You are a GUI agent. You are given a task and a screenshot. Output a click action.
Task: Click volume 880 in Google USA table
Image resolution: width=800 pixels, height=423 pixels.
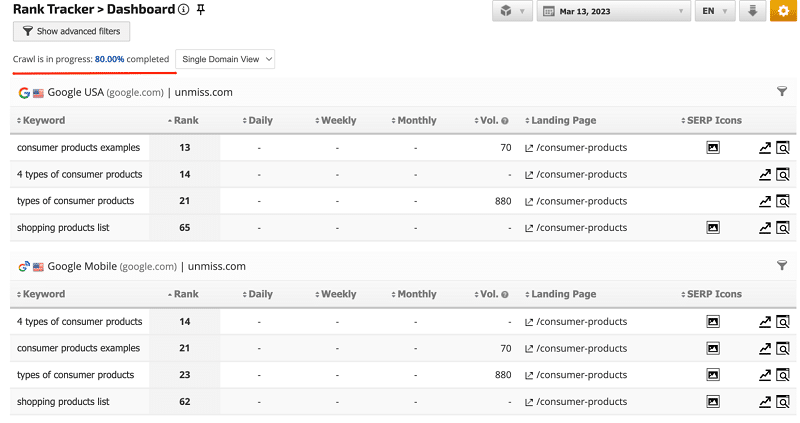click(503, 201)
